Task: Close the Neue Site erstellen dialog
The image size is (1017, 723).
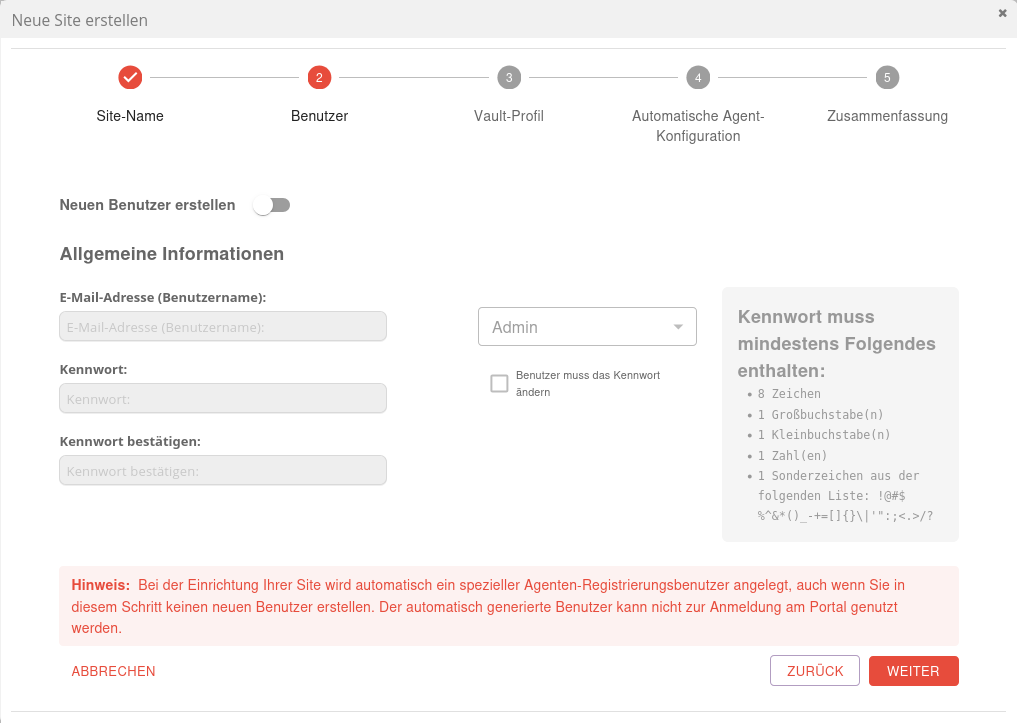Action: point(1002,13)
